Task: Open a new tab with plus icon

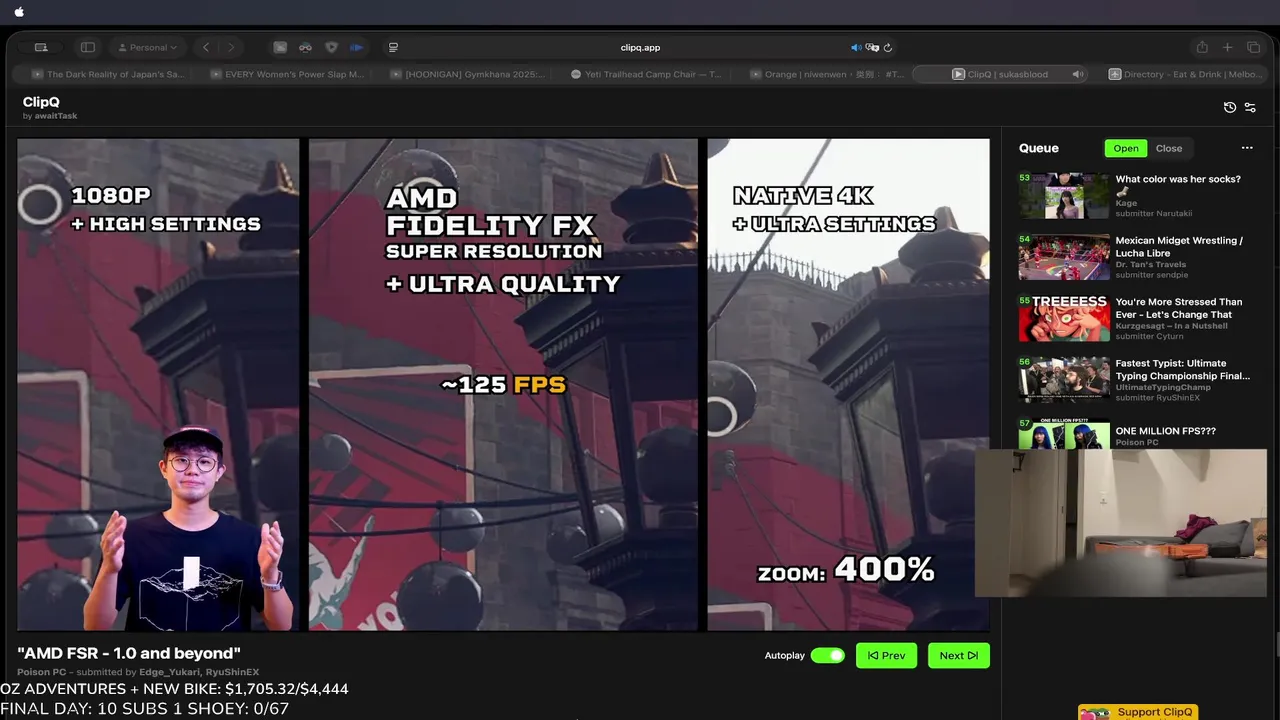Action: [1228, 47]
